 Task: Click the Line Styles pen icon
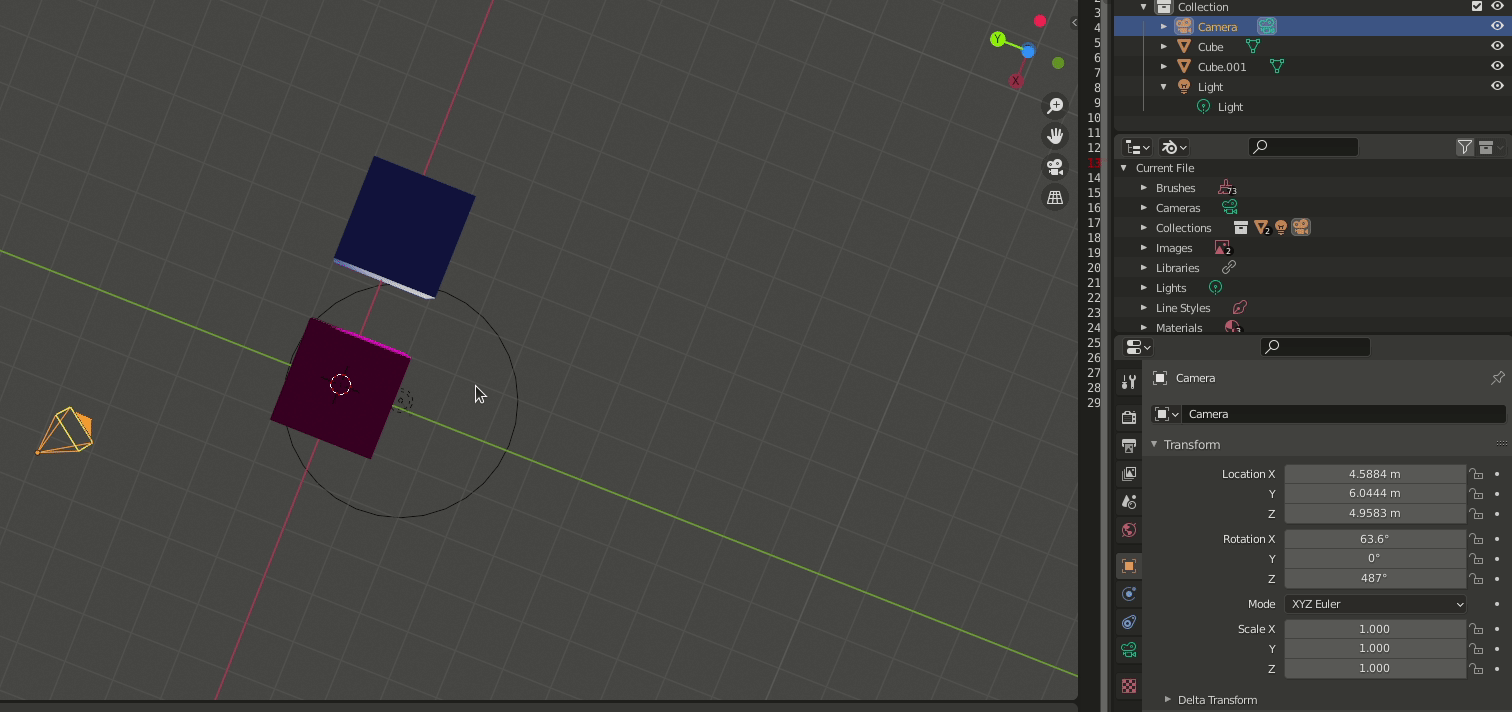coord(1239,307)
